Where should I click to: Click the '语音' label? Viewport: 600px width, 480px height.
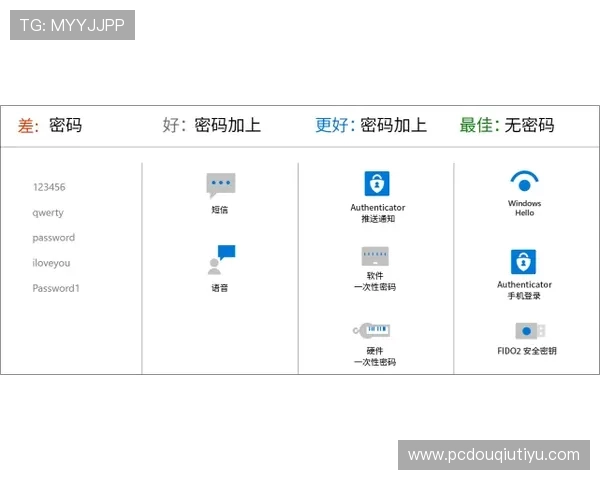220,288
